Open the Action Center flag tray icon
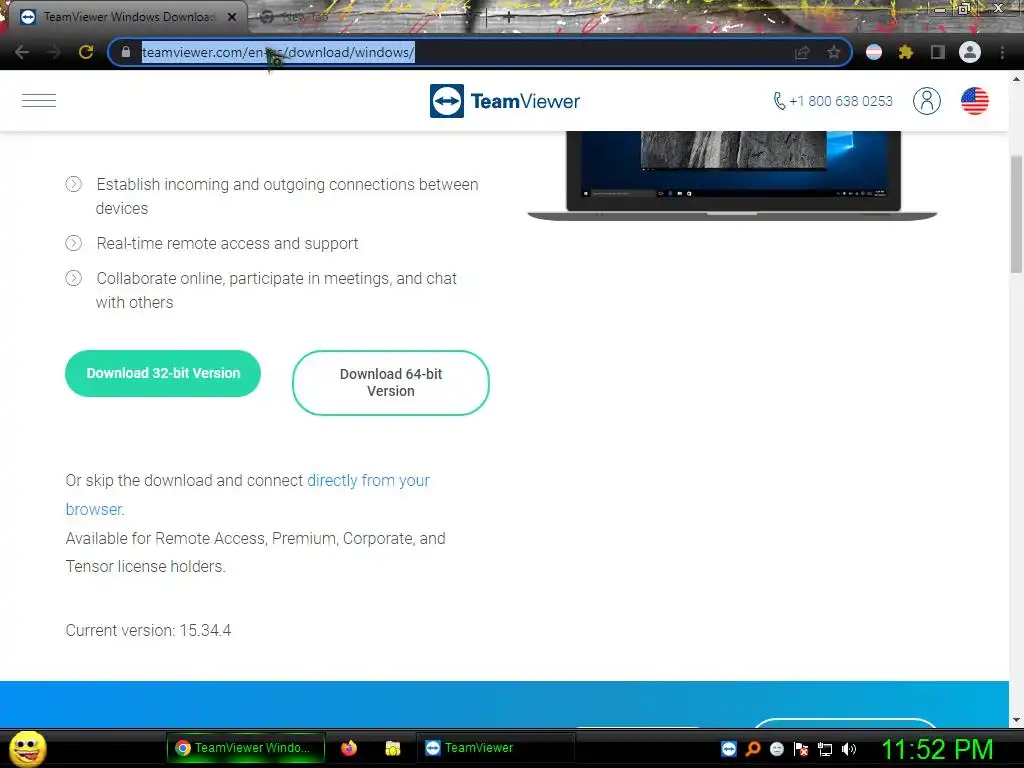The image size is (1024, 768). [801, 749]
